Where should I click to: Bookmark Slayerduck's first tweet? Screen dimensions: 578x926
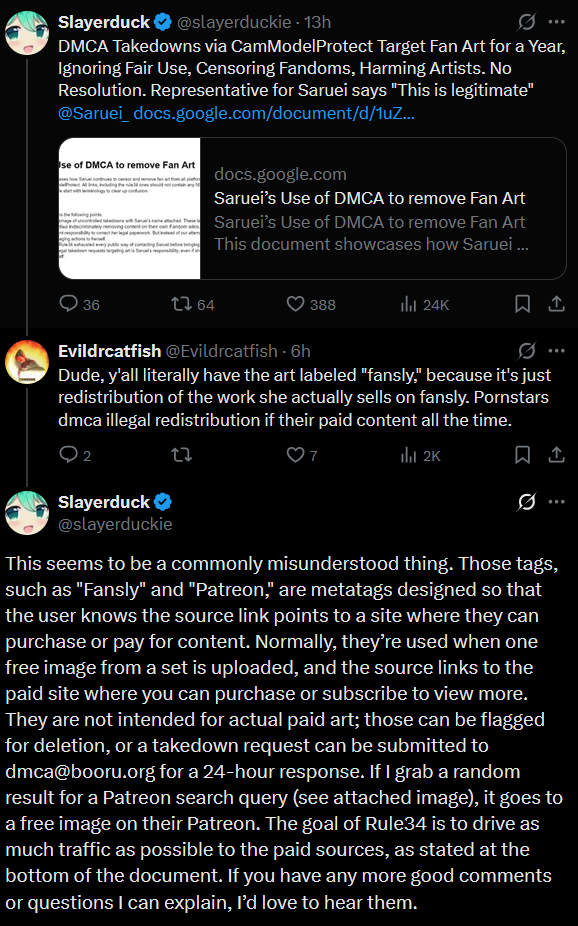522,304
